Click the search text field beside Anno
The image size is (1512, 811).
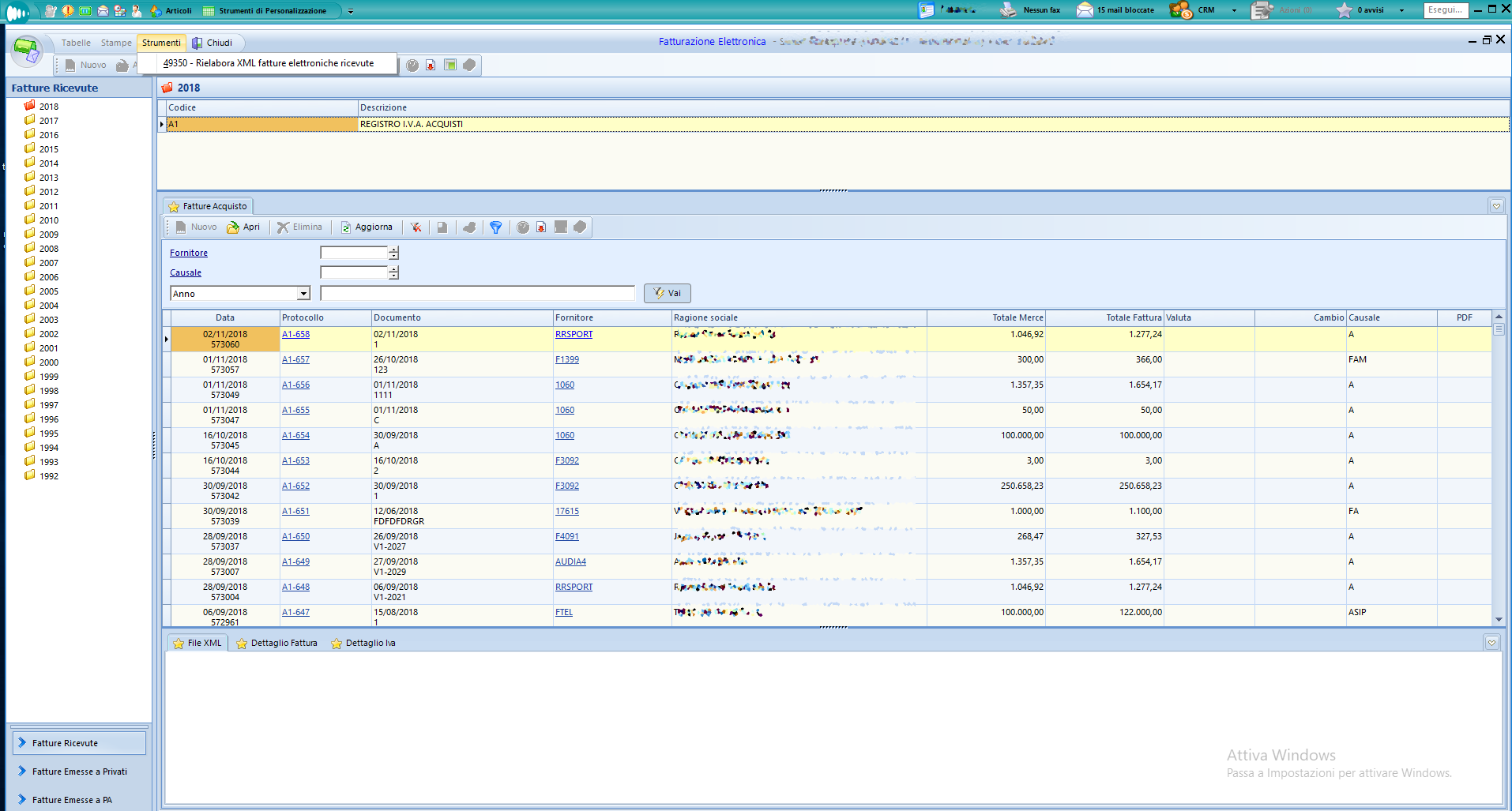[477, 294]
